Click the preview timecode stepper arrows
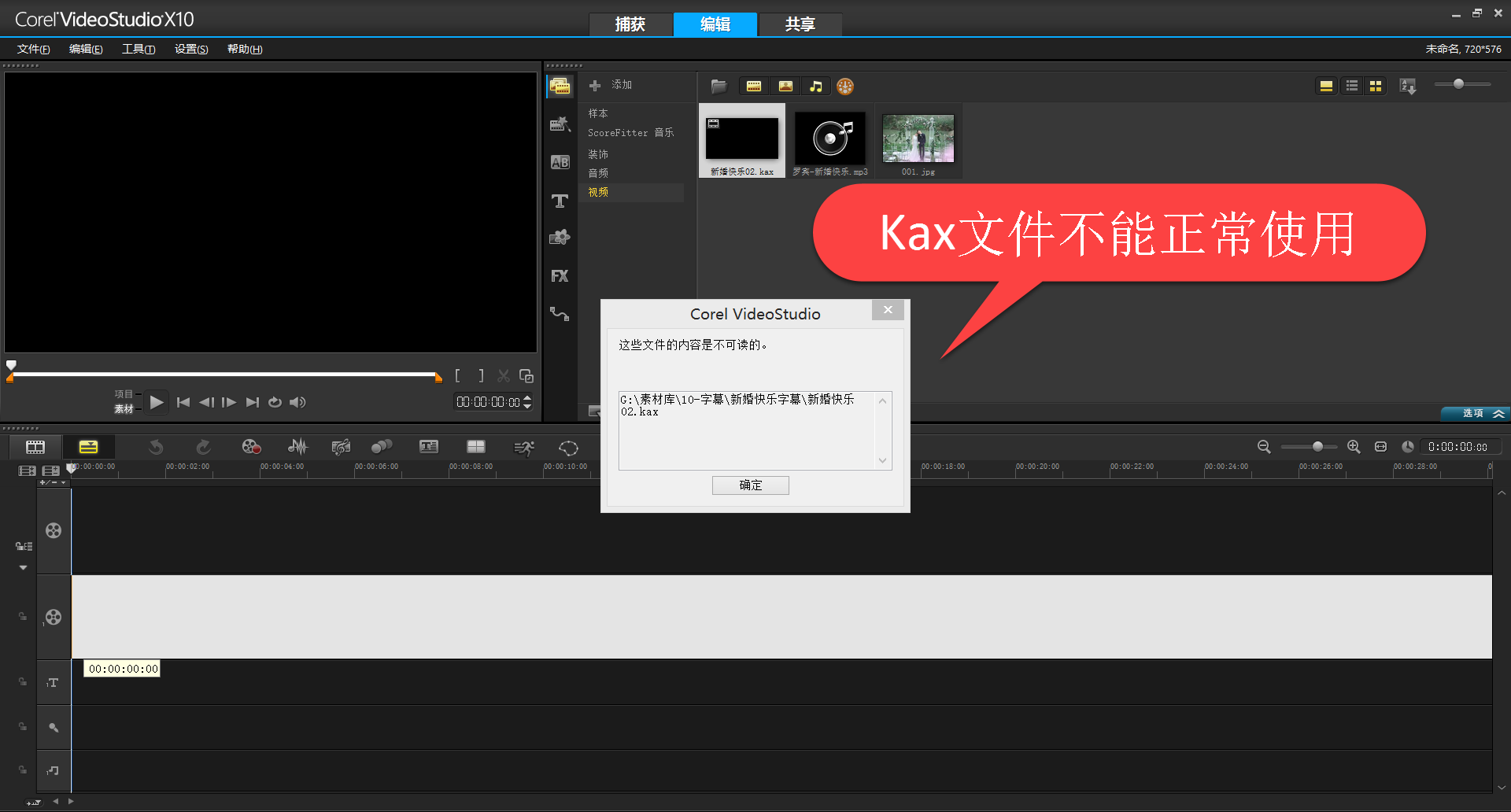The width and height of the screenshot is (1511, 812). click(x=527, y=402)
